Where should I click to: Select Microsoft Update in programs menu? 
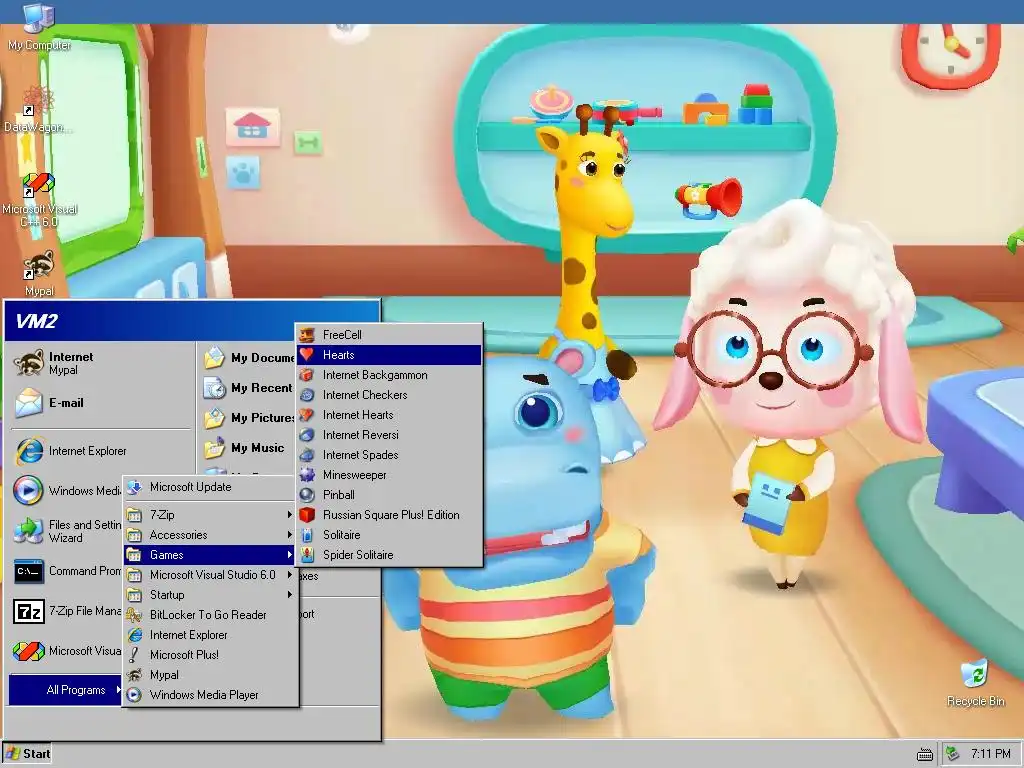coord(210,487)
